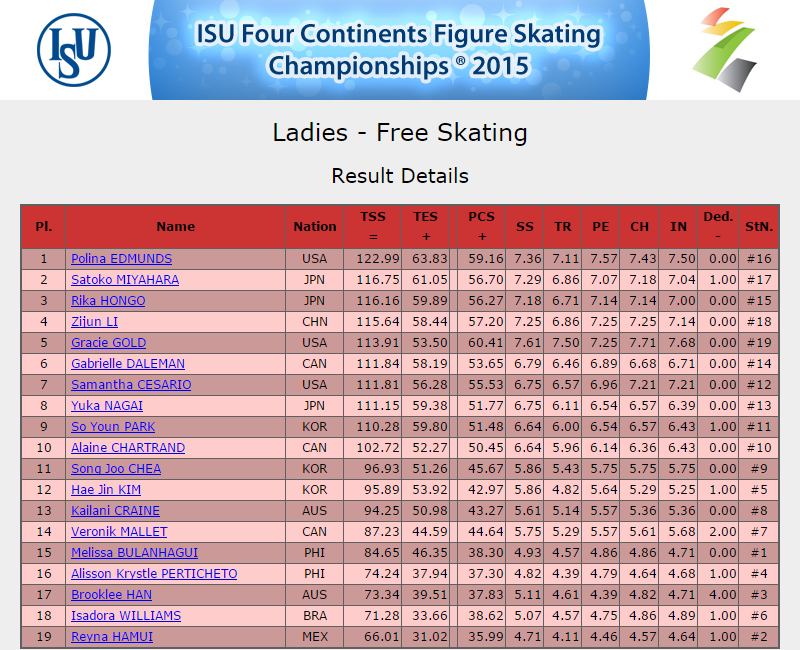Image resolution: width=800 pixels, height=650 pixels.
Task: Open Rika HONGO details link
Action: pyautogui.click(x=108, y=301)
